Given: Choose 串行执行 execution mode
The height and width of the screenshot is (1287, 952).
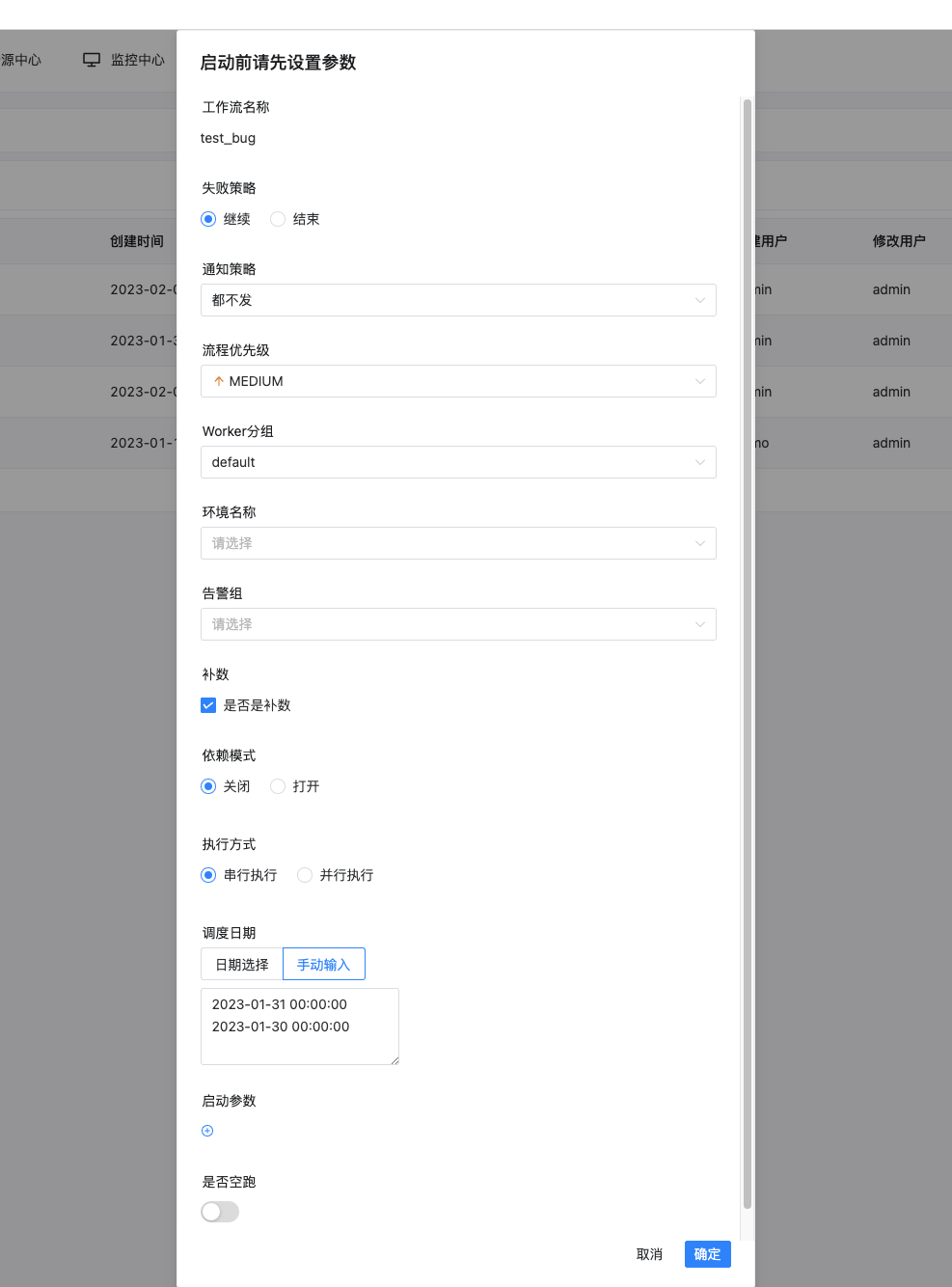Looking at the screenshot, I should click(x=208, y=875).
